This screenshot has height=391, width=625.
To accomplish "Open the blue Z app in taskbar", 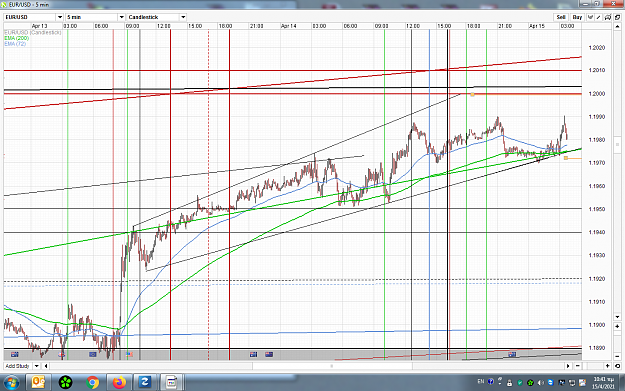I will point(145,382).
